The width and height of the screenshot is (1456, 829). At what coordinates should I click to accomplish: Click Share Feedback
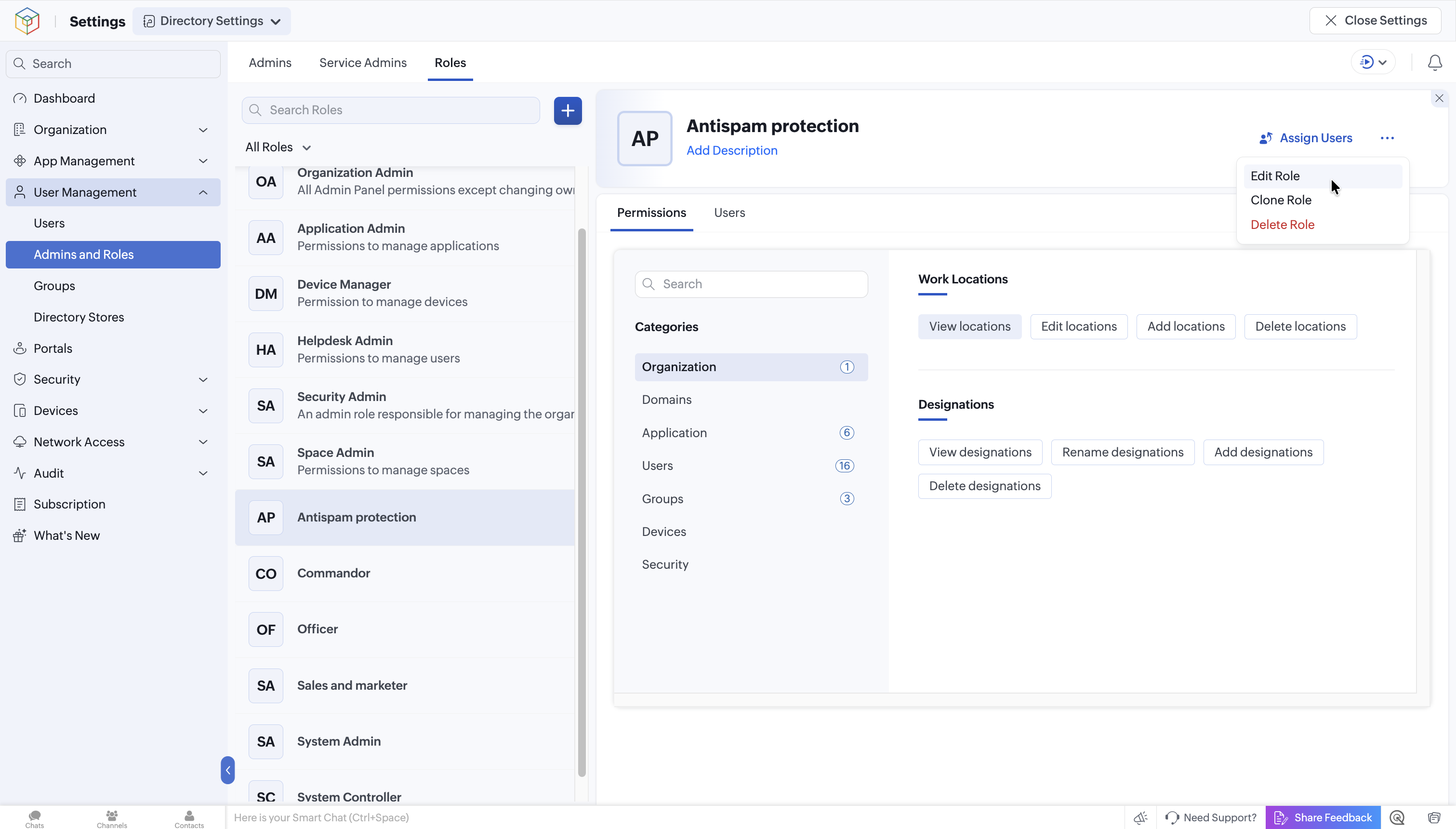point(1323,817)
